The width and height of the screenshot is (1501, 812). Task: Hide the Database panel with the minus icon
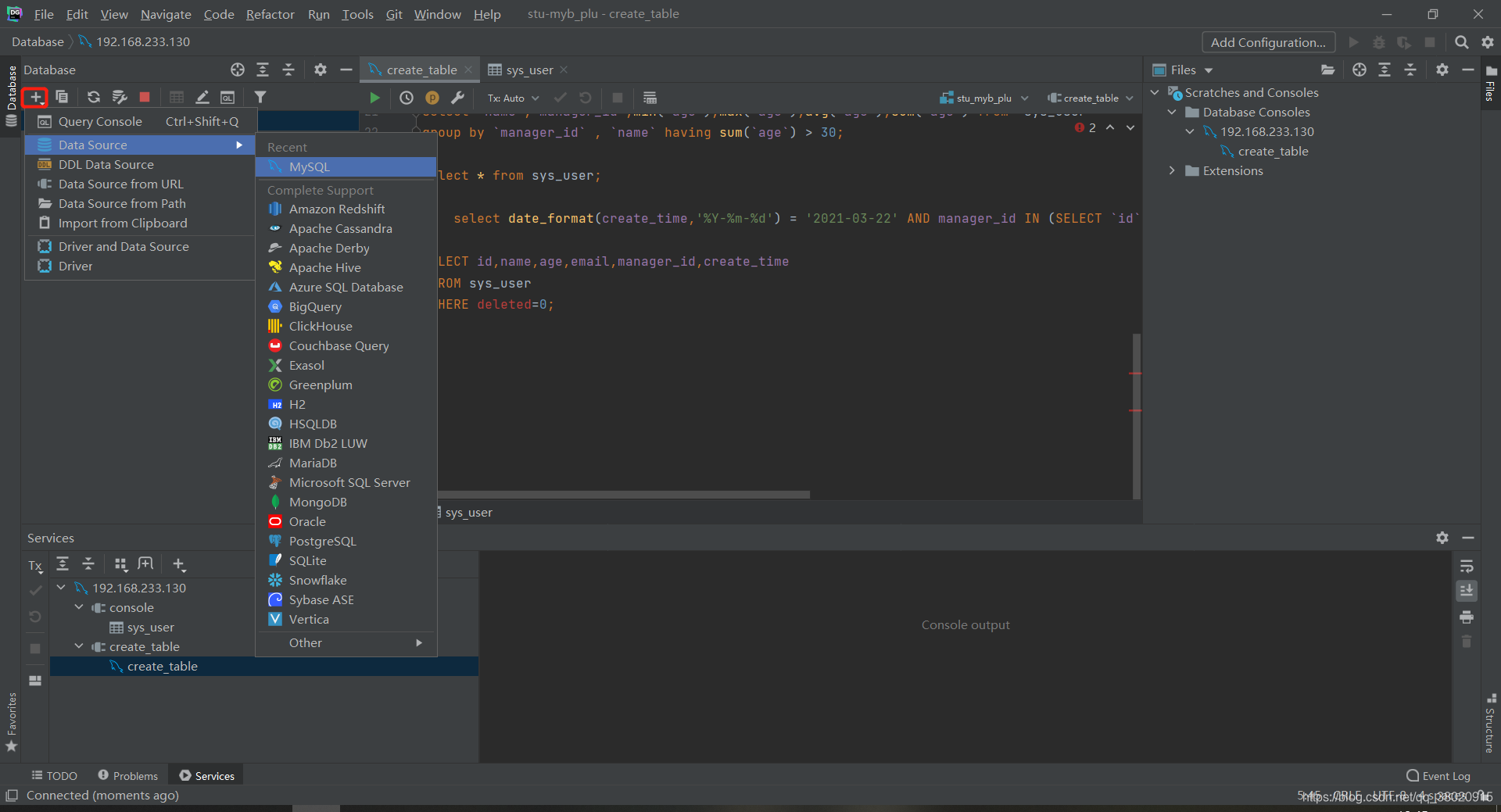pyautogui.click(x=346, y=70)
